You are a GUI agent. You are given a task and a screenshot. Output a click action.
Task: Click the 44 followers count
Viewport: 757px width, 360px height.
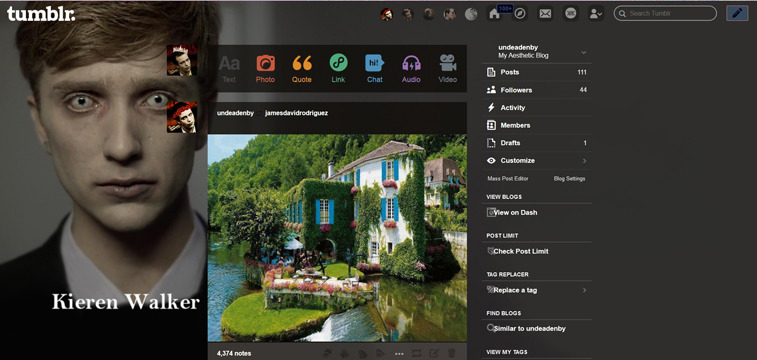(x=583, y=90)
